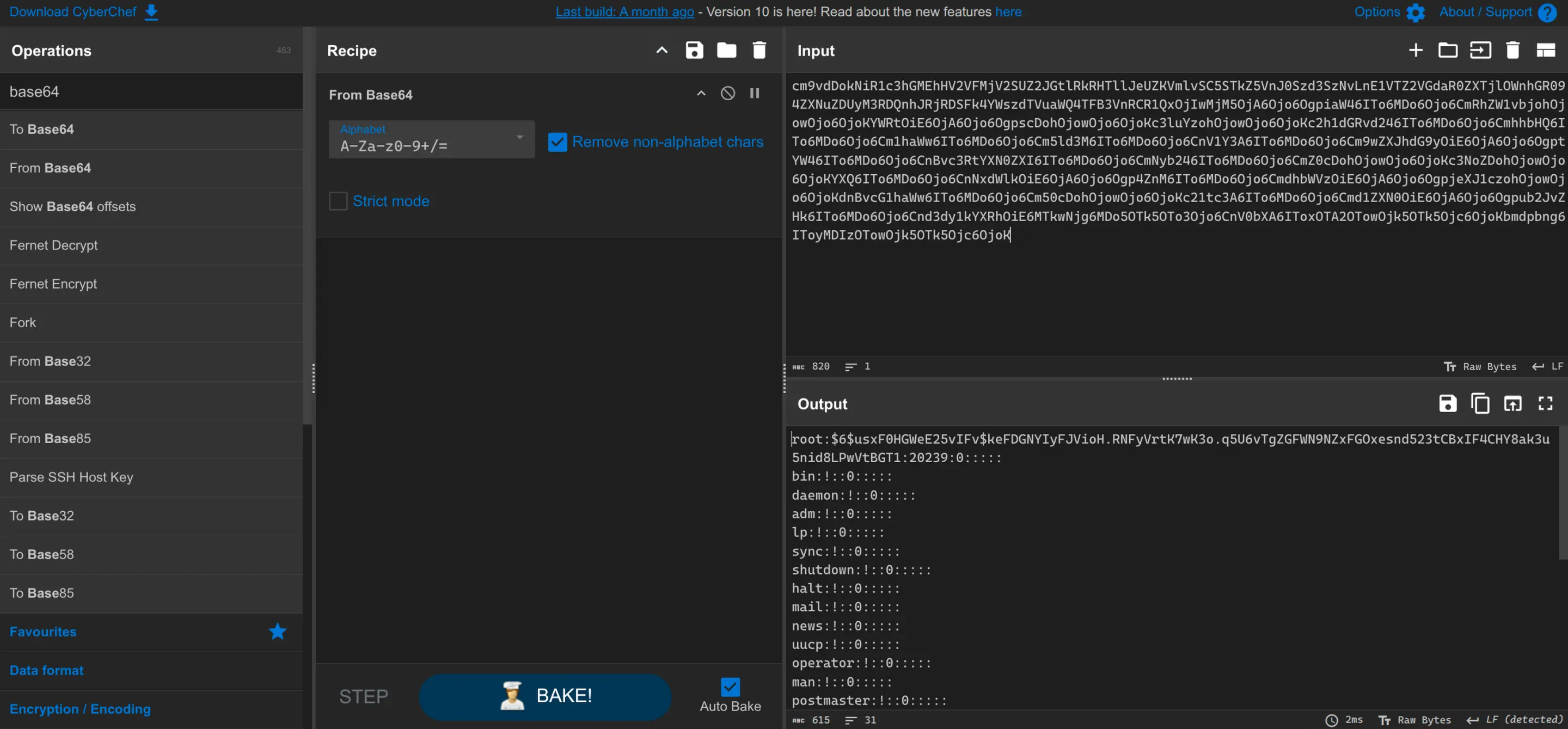The image size is (1568, 729).
Task: Collapse the From Base64 operation arguments
Action: pos(701,93)
